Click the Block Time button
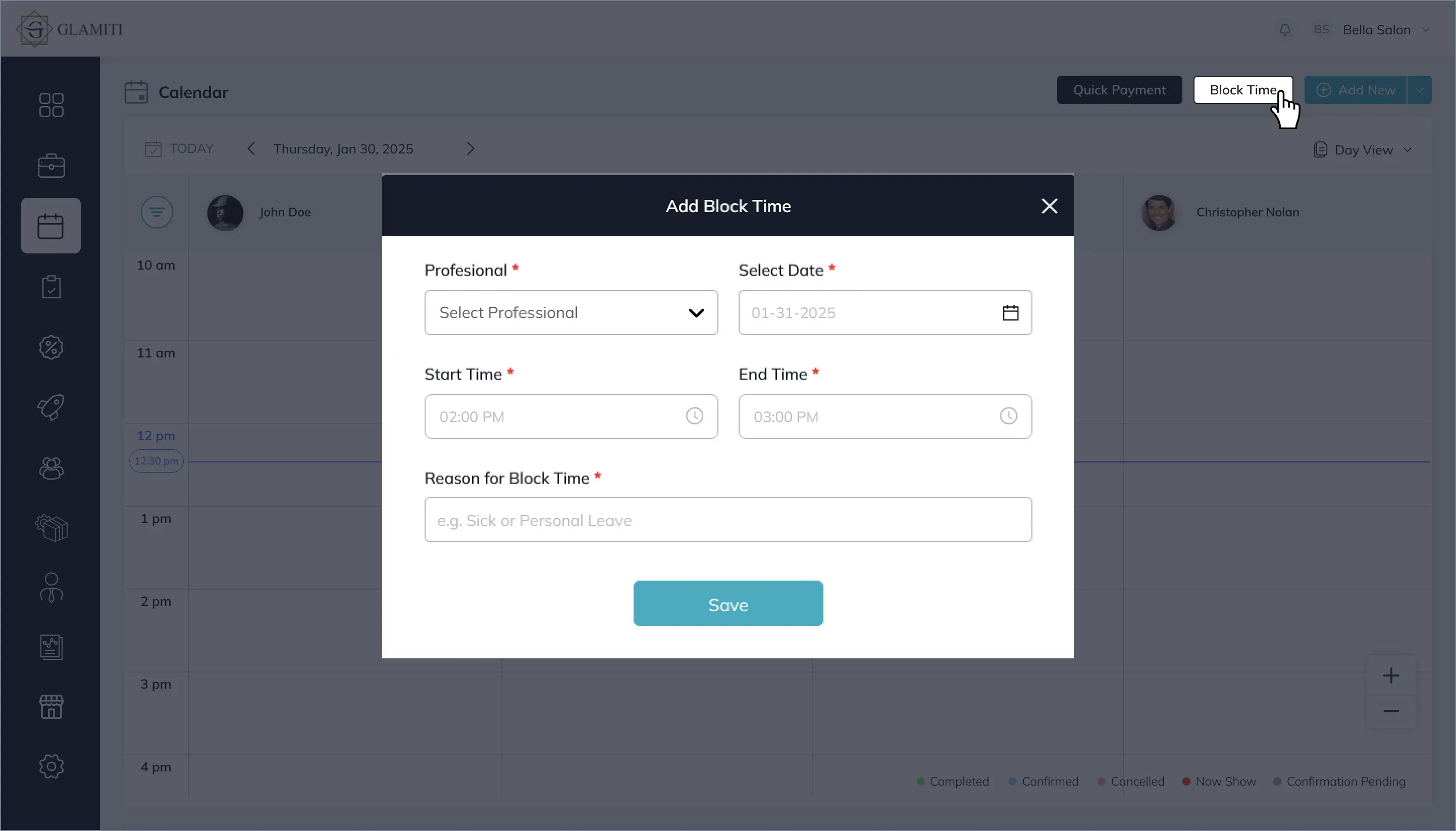1456x831 pixels. [1242, 90]
